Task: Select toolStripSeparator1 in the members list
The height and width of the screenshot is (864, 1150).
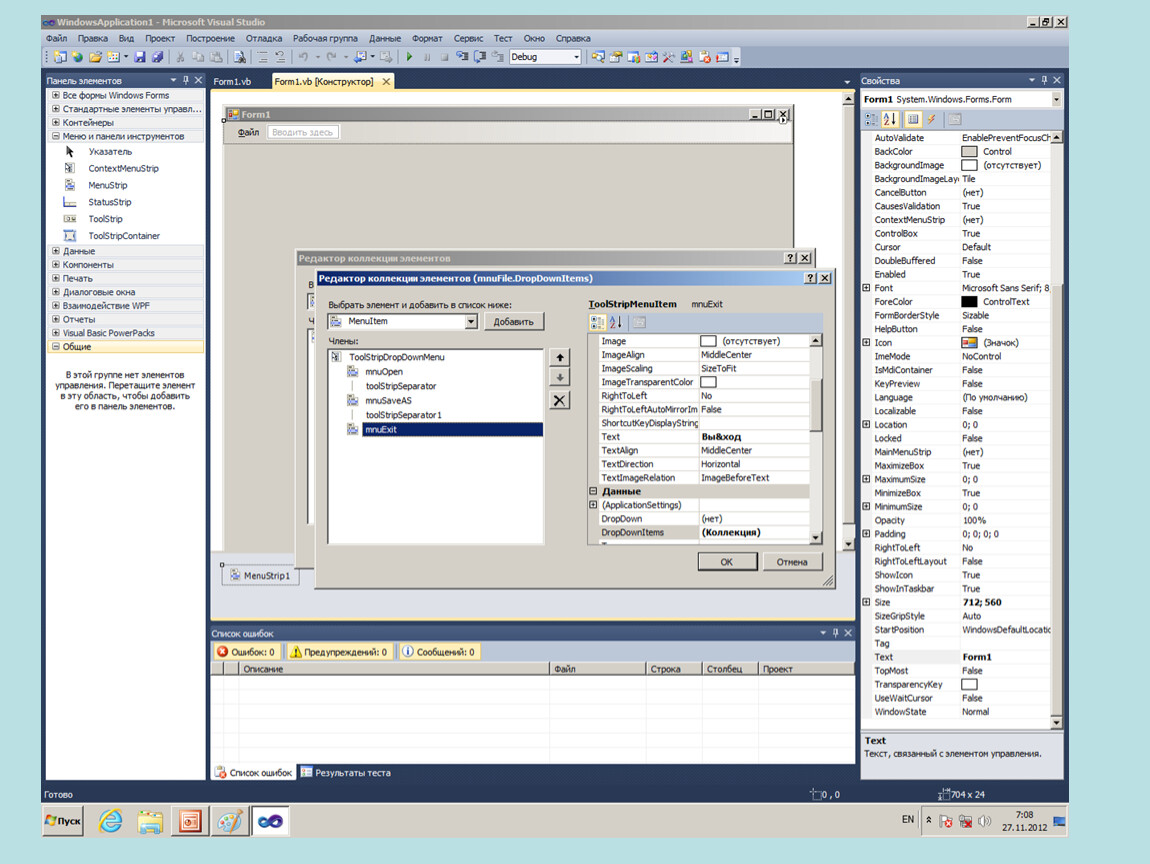Action: click(403, 415)
